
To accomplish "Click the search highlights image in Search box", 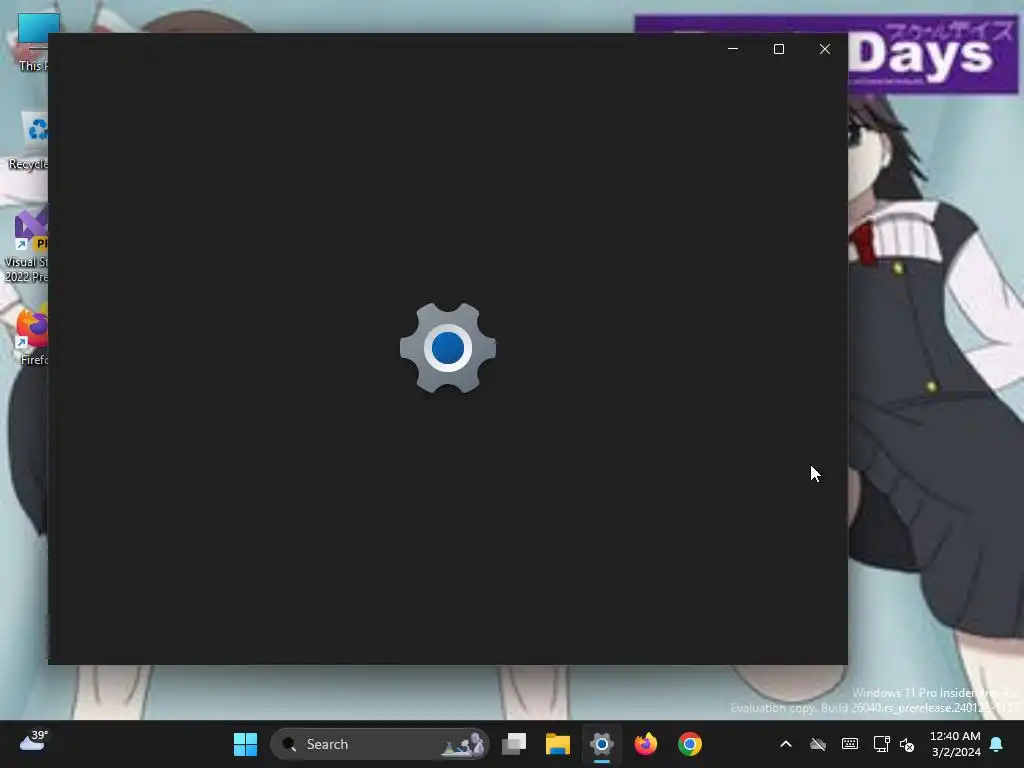I will coord(463,744).
